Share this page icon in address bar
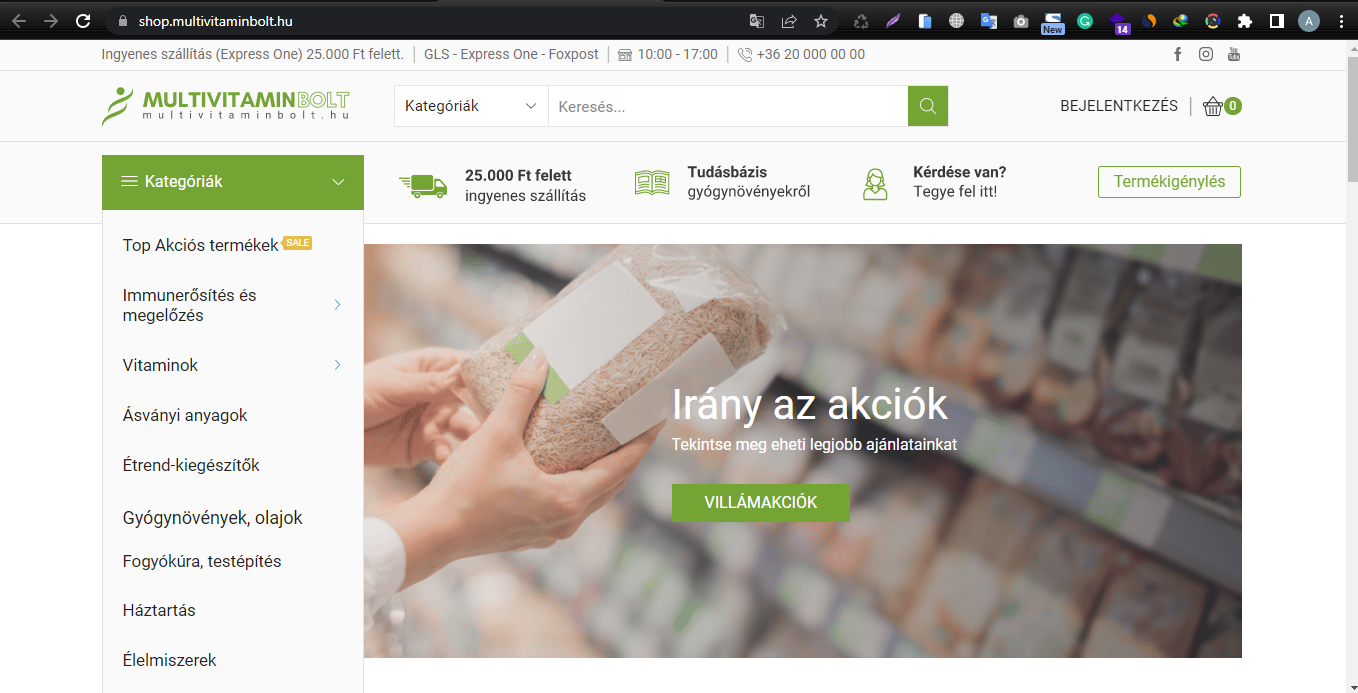 pos(789,20)
